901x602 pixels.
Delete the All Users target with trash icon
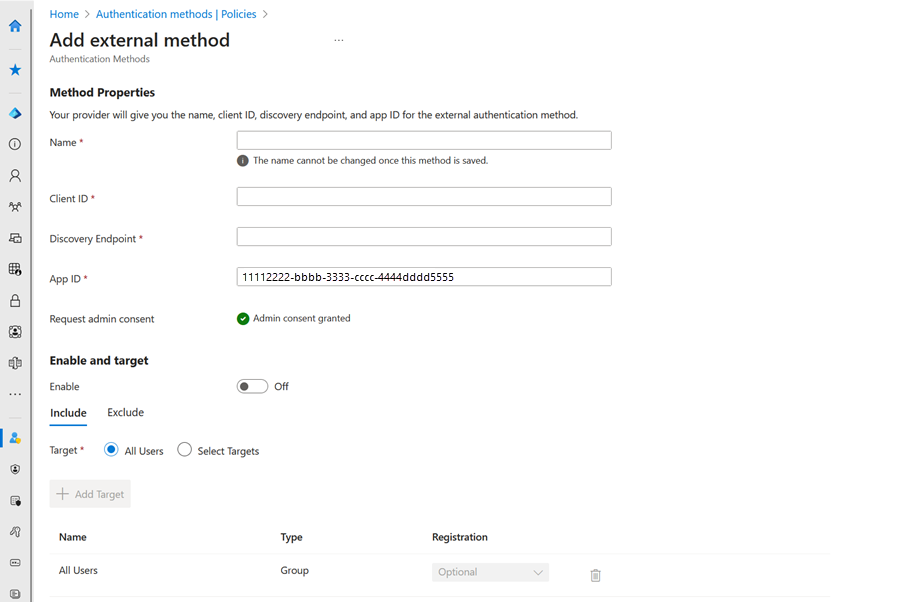pos(595,575)
